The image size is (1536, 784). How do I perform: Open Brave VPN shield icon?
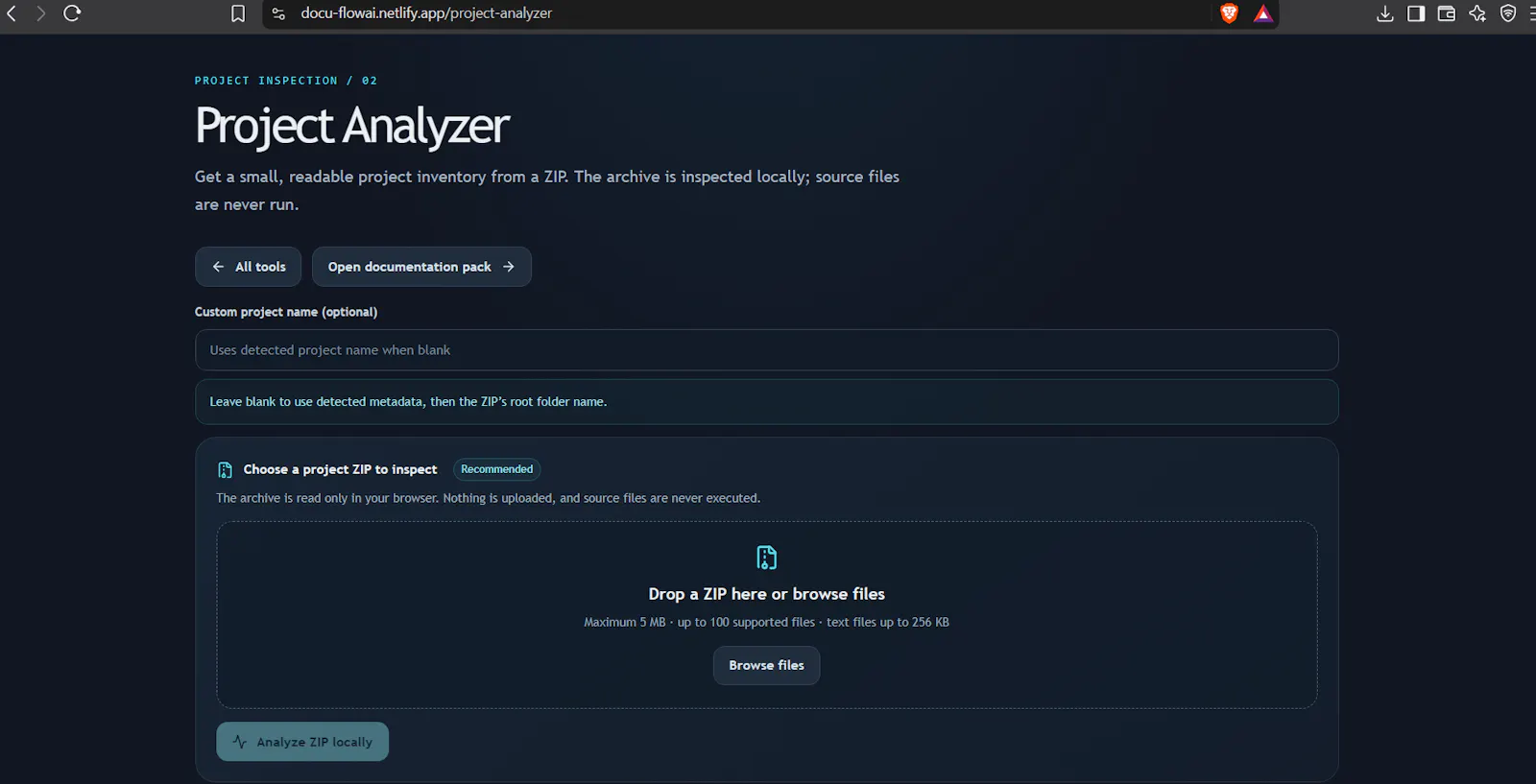click(x=1508, y=13)
